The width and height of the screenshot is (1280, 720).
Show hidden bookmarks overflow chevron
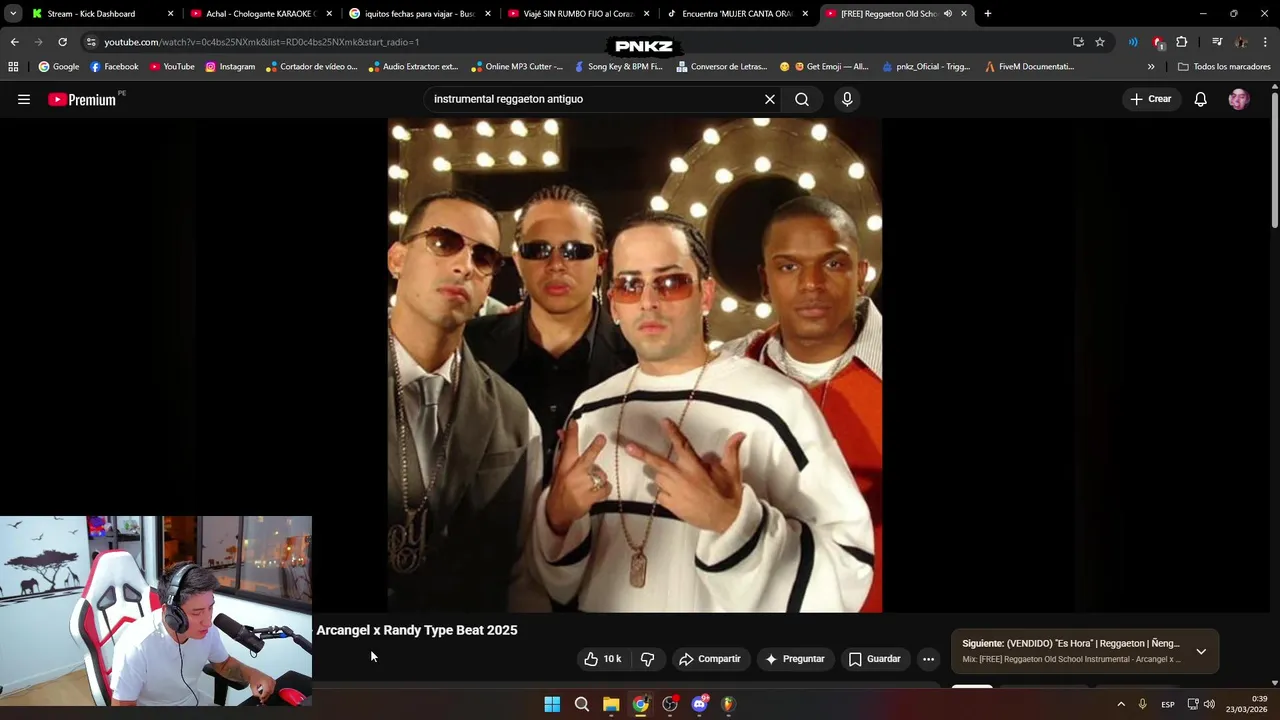(x=1151, y=67)
